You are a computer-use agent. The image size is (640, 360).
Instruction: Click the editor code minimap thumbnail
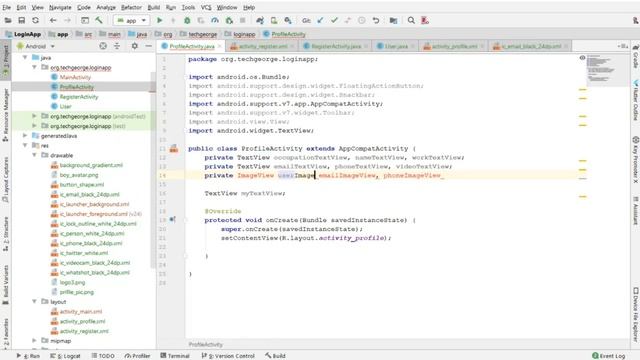pos(601,69)
